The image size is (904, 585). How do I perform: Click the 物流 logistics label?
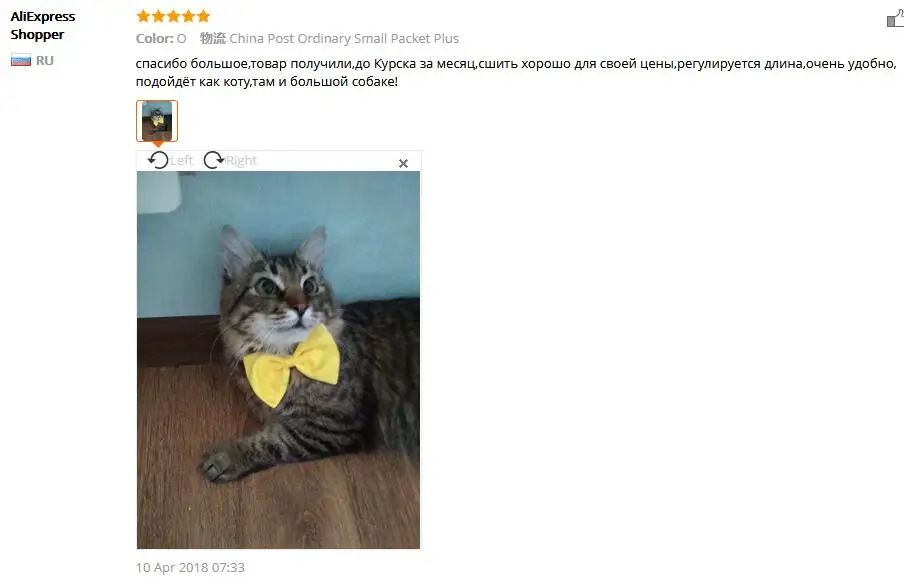click(x=213, y=39)
